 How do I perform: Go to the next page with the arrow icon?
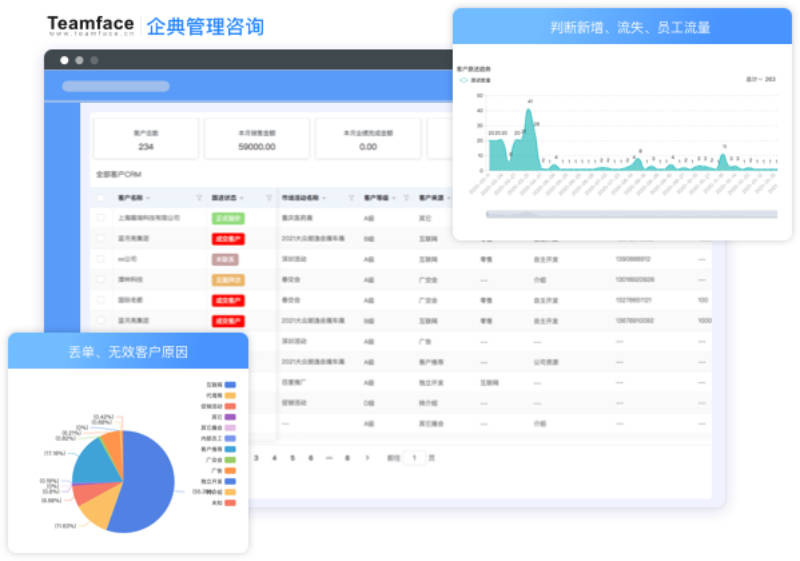point(367,457)
